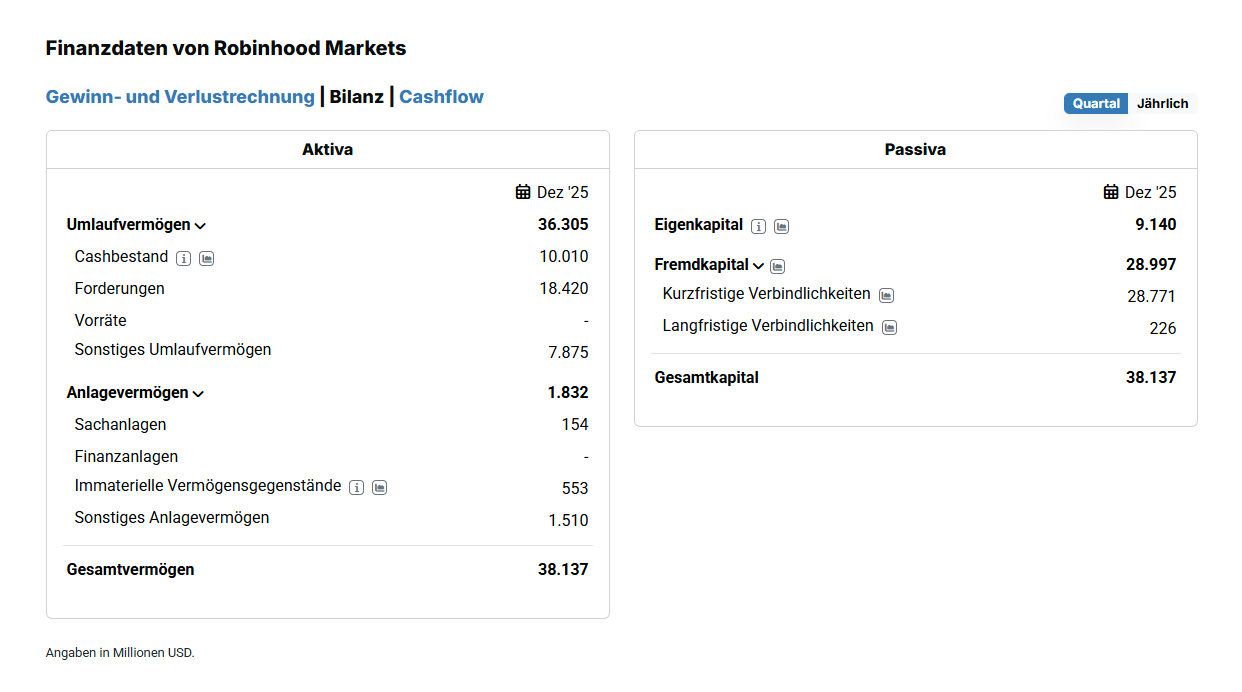
Task: Open info icon next to Eigenkapital
Action: [x=758, y=226]
